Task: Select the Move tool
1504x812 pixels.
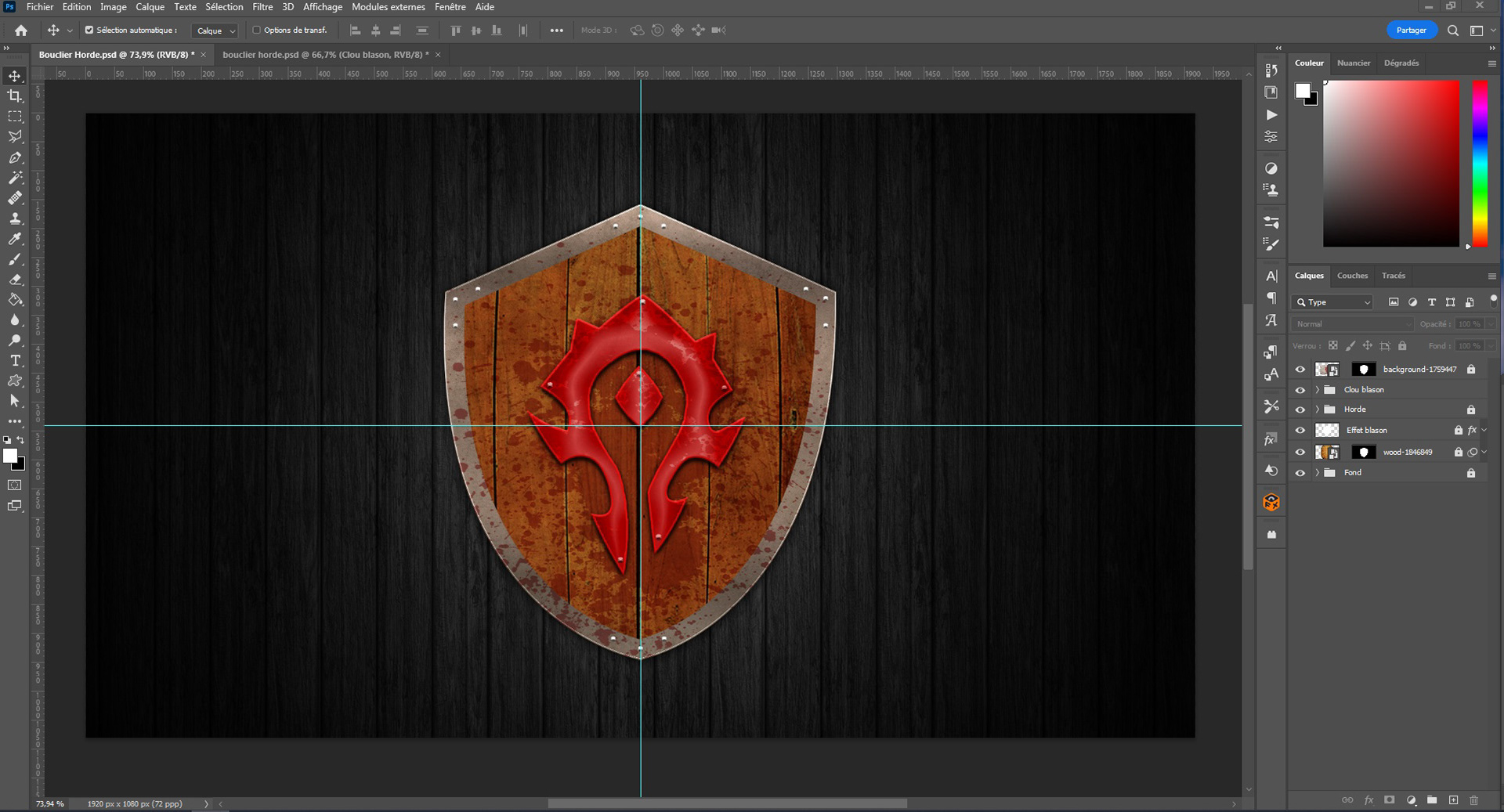Action: 15,76
